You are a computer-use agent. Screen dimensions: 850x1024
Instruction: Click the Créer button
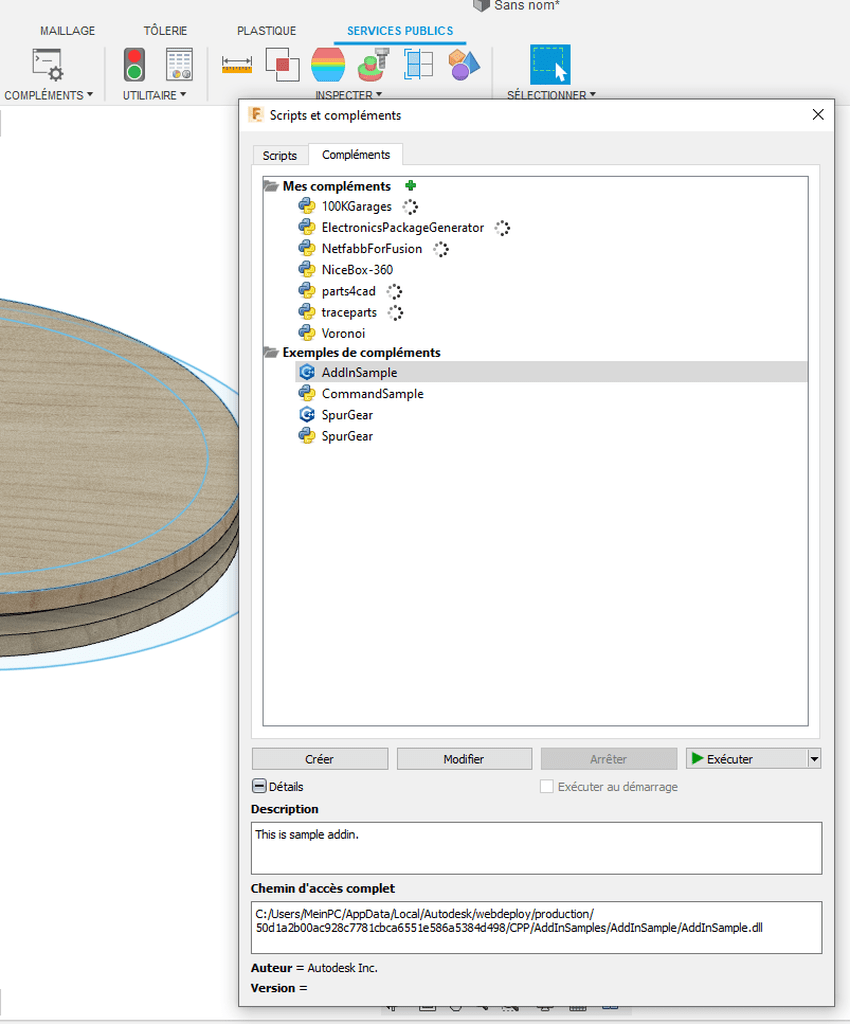point(320,759)
